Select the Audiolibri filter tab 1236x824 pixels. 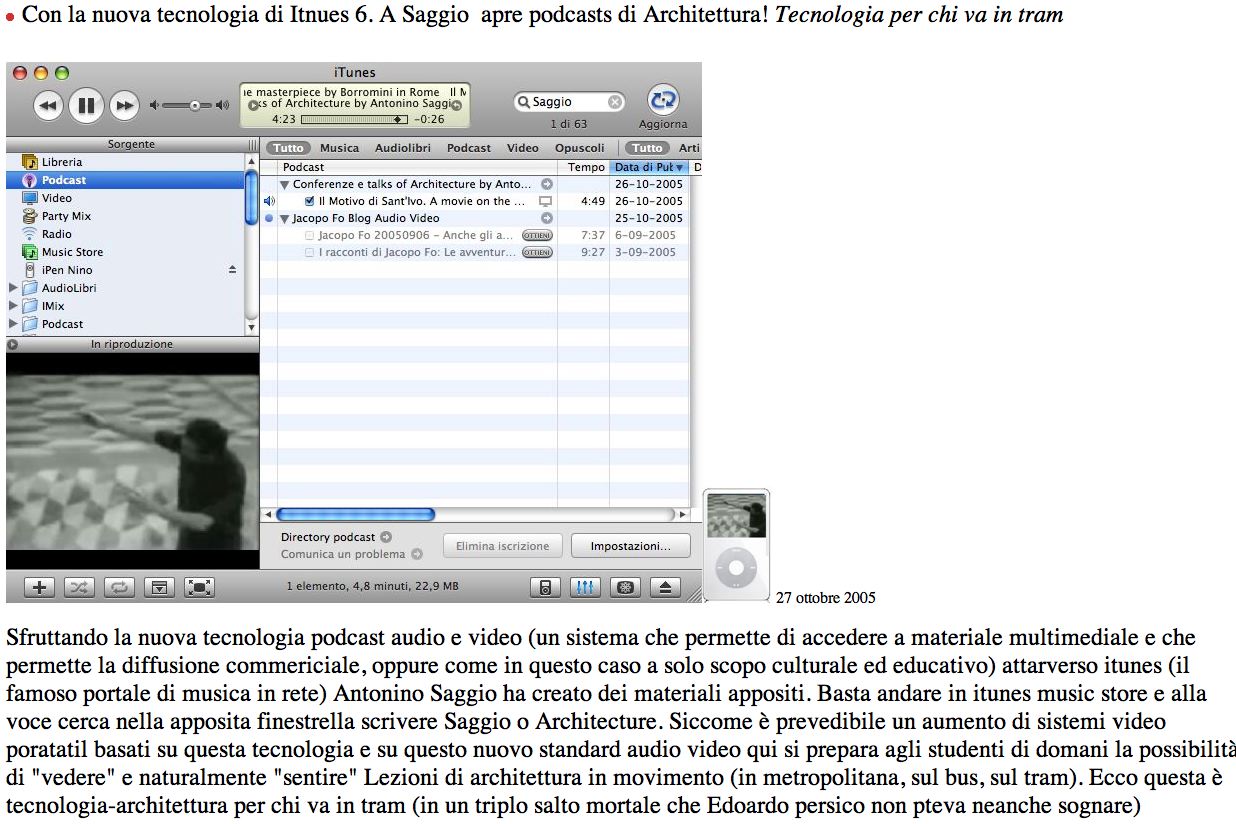(x=402, y=148)
